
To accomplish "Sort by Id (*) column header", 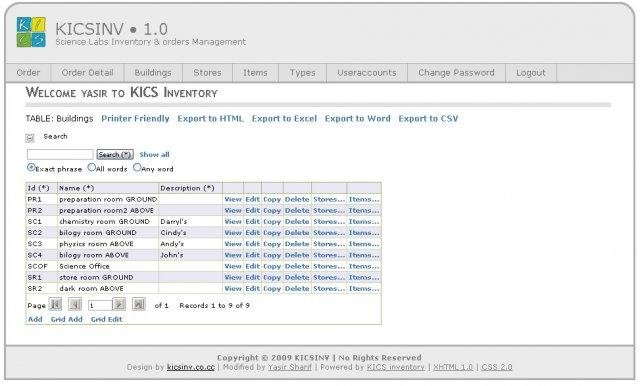I will point(38,188).
